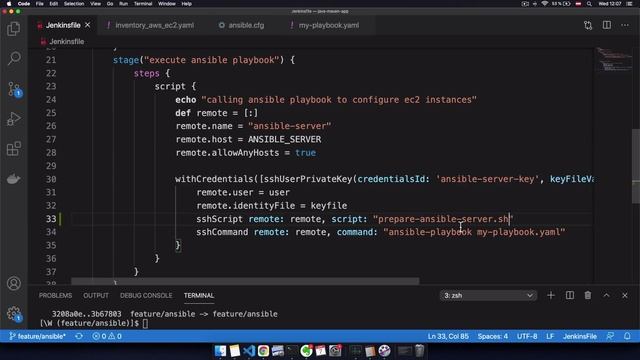The height and width of the screenshot is (360, 640).
Task: Select the TERMINAL panel tab
Action: tap(199, 295)
